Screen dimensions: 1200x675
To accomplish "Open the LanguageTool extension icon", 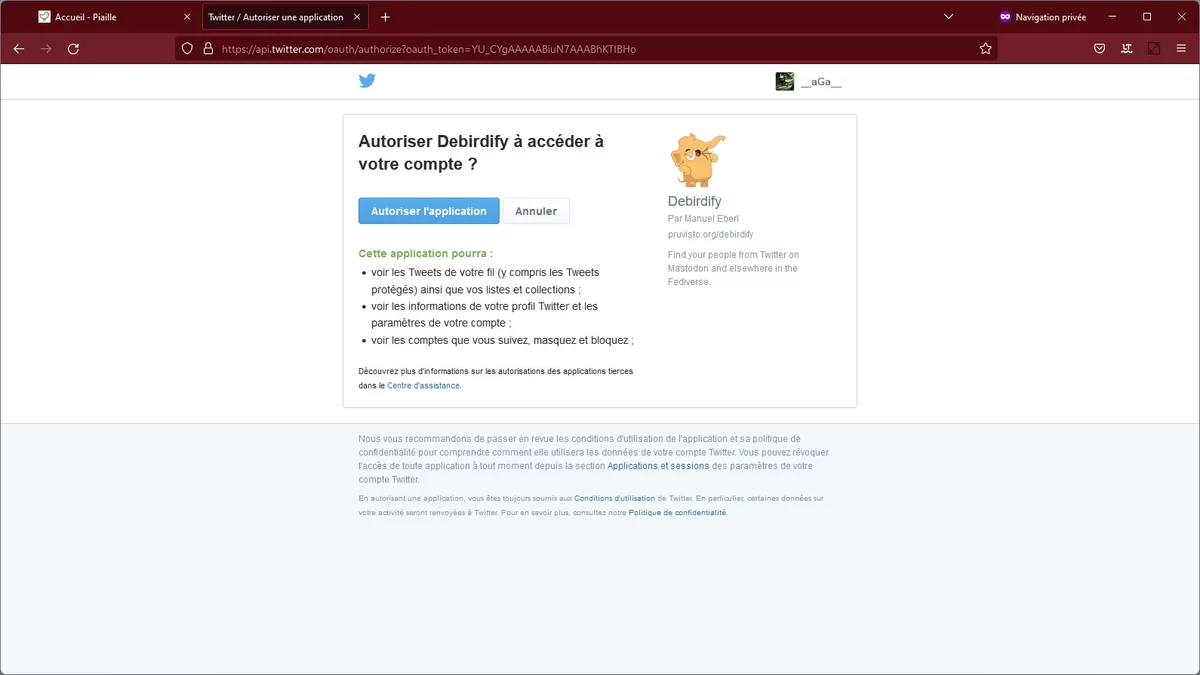I will (x=1127, y=48).
